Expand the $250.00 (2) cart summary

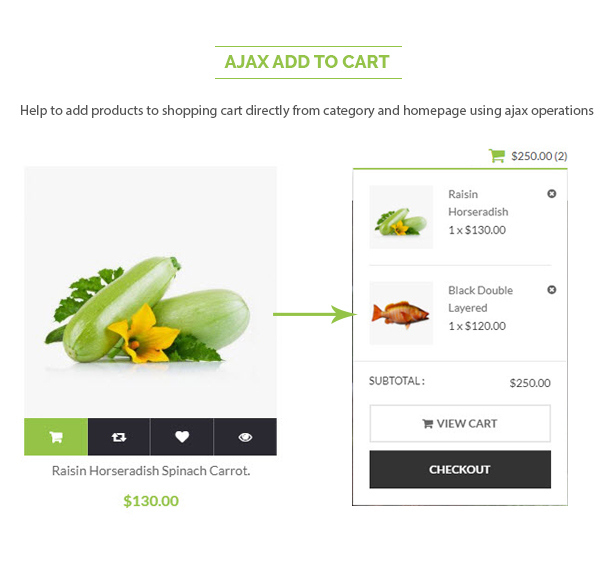pos(539,156)
